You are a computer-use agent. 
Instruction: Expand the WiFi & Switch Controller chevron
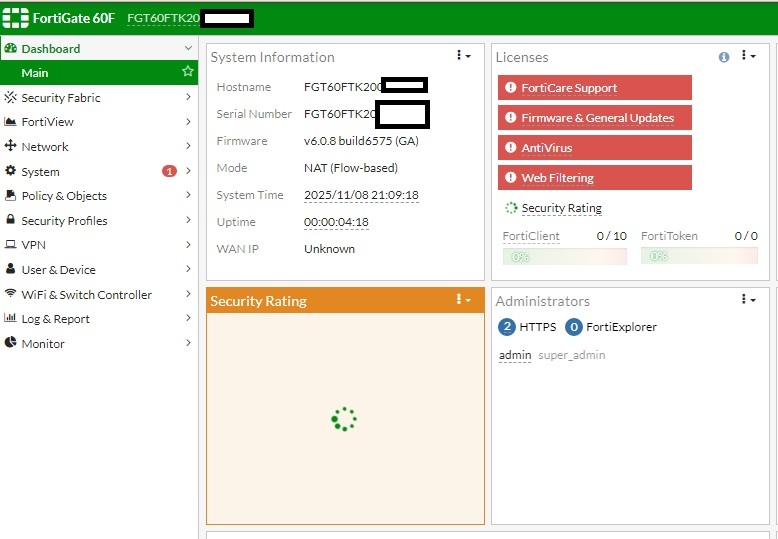tap(188, 293)
